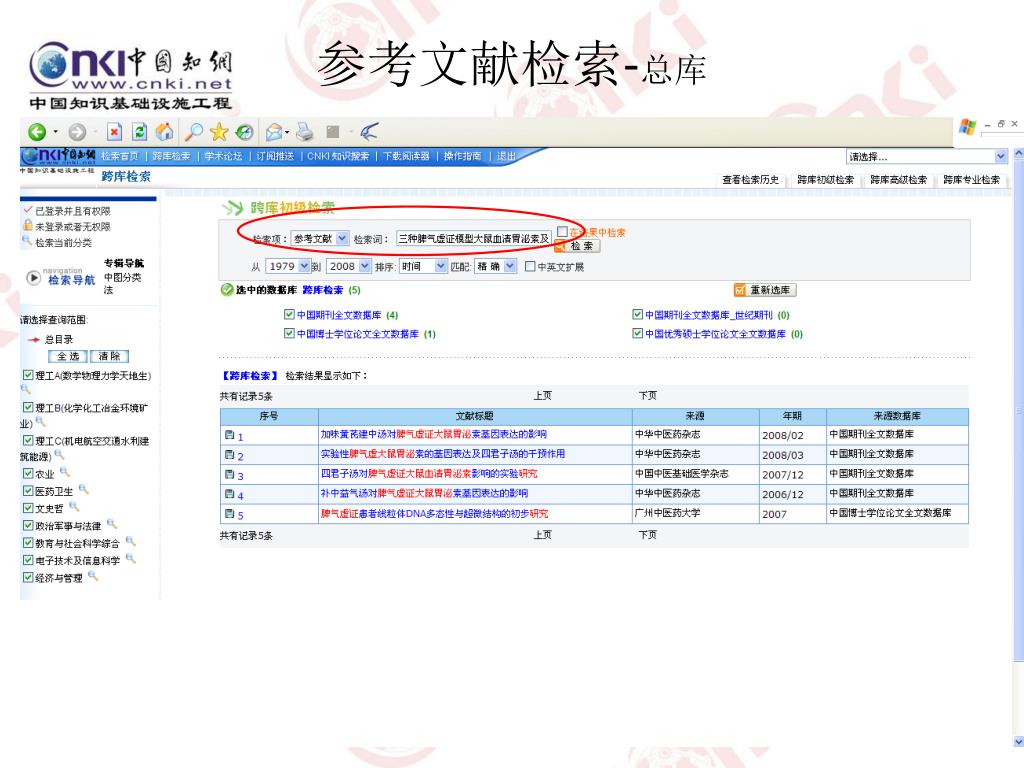This screenshot has width=1024, height=768.
Task: Click the scrollbar down arrow at bottom right
Action: coord(1019,741)
